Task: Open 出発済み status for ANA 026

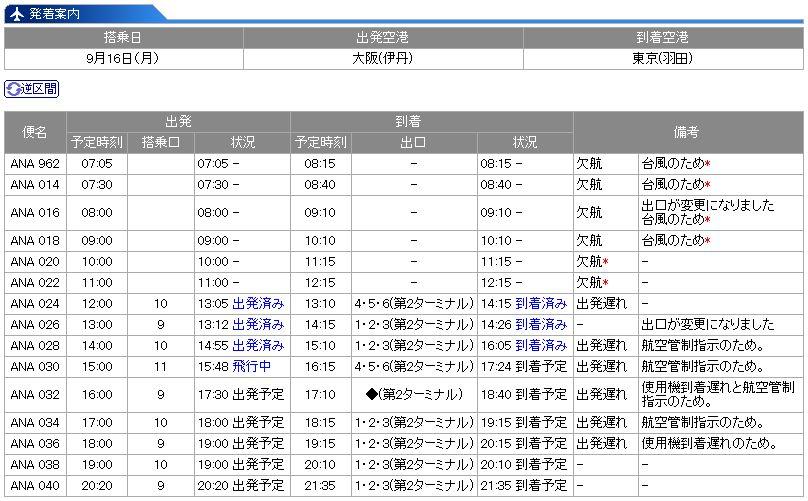Action: coord(258,325)
